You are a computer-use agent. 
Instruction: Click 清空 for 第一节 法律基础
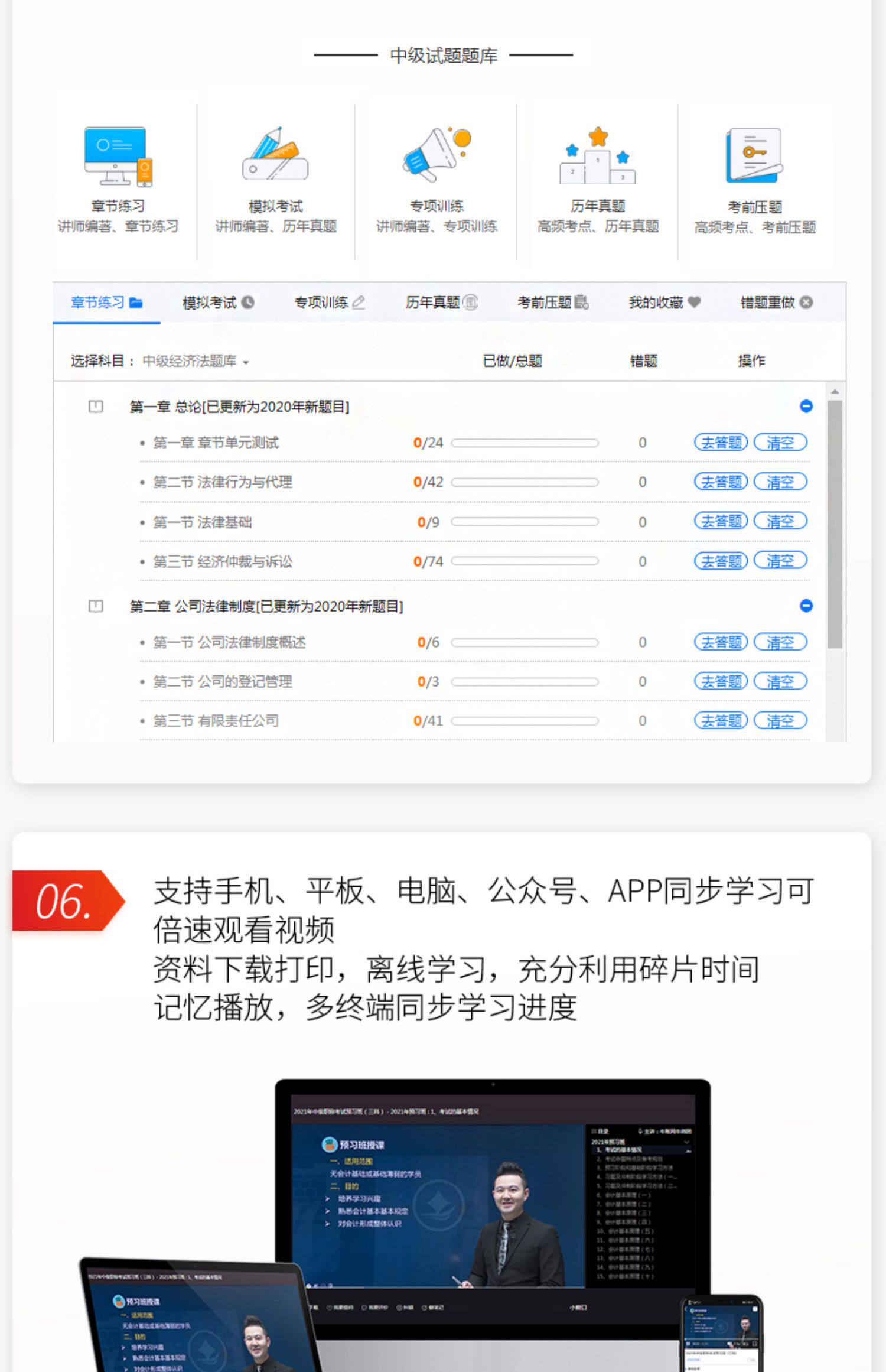click(781, 522)
